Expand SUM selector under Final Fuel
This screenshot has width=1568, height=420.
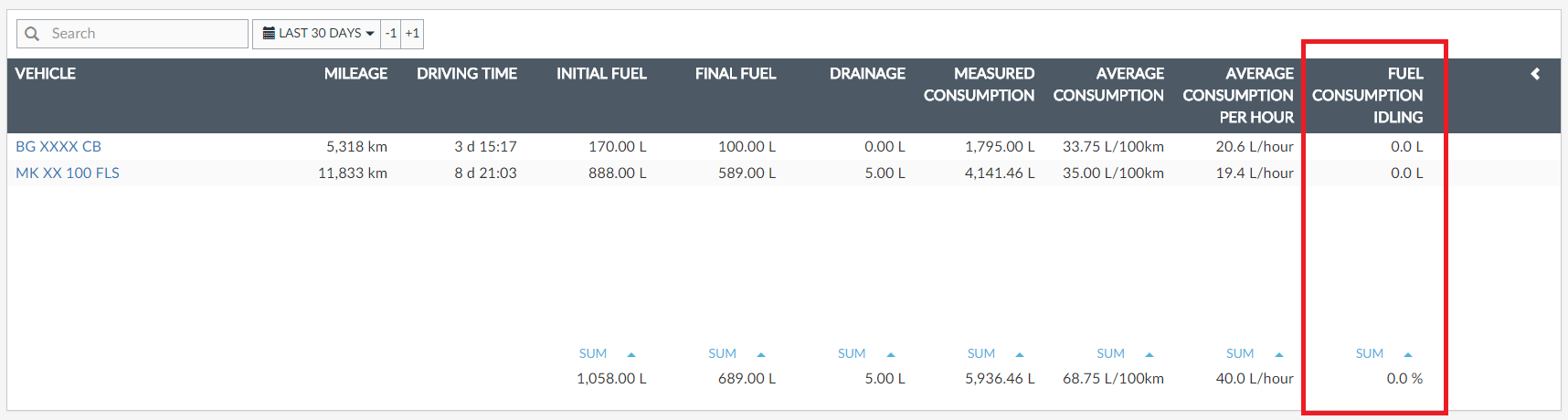(x=736, y=354)
